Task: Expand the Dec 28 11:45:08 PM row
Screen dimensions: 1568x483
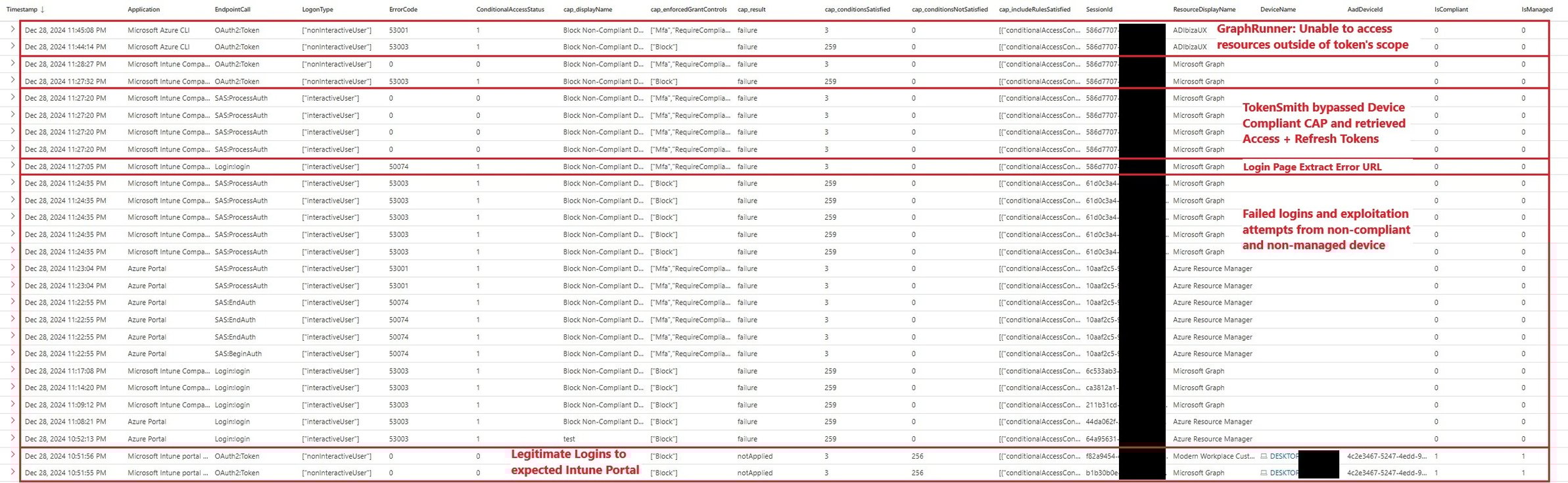Action: point(12,30)
